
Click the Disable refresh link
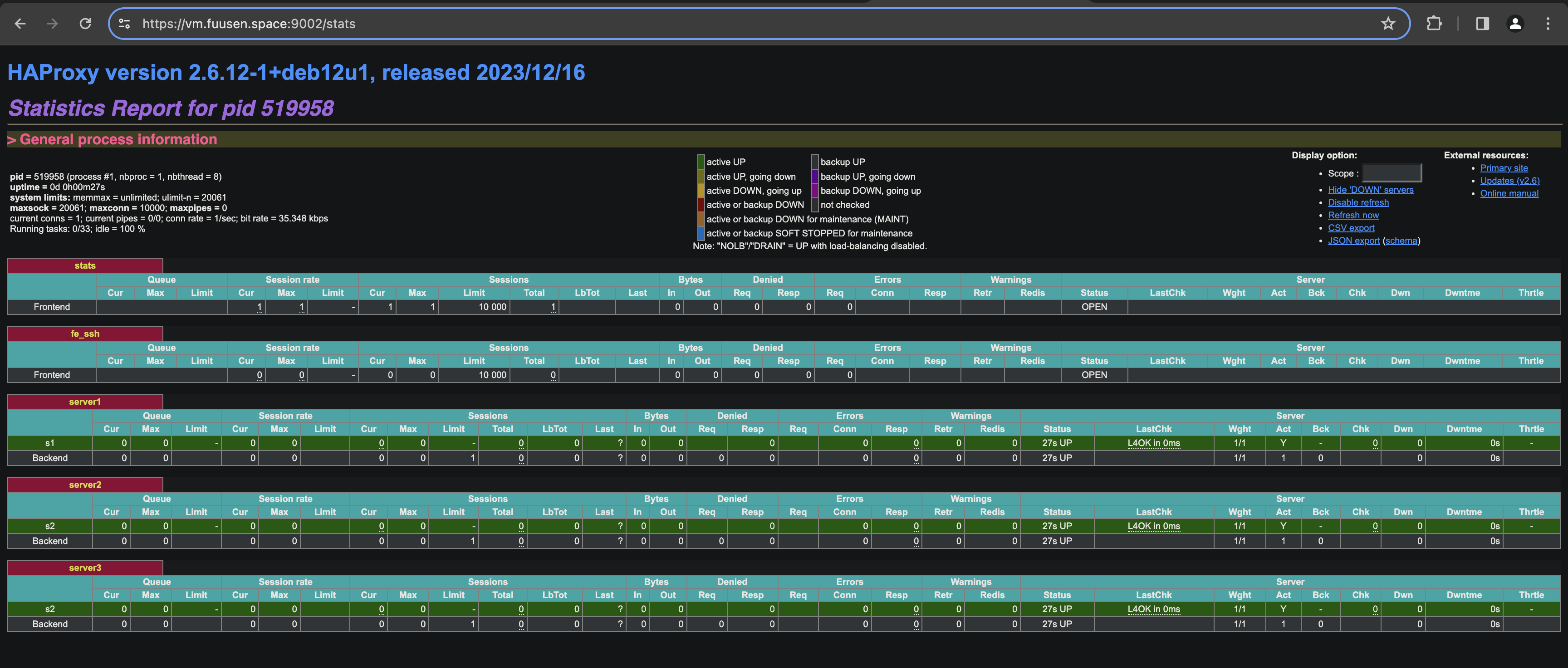click(1358, 203)
